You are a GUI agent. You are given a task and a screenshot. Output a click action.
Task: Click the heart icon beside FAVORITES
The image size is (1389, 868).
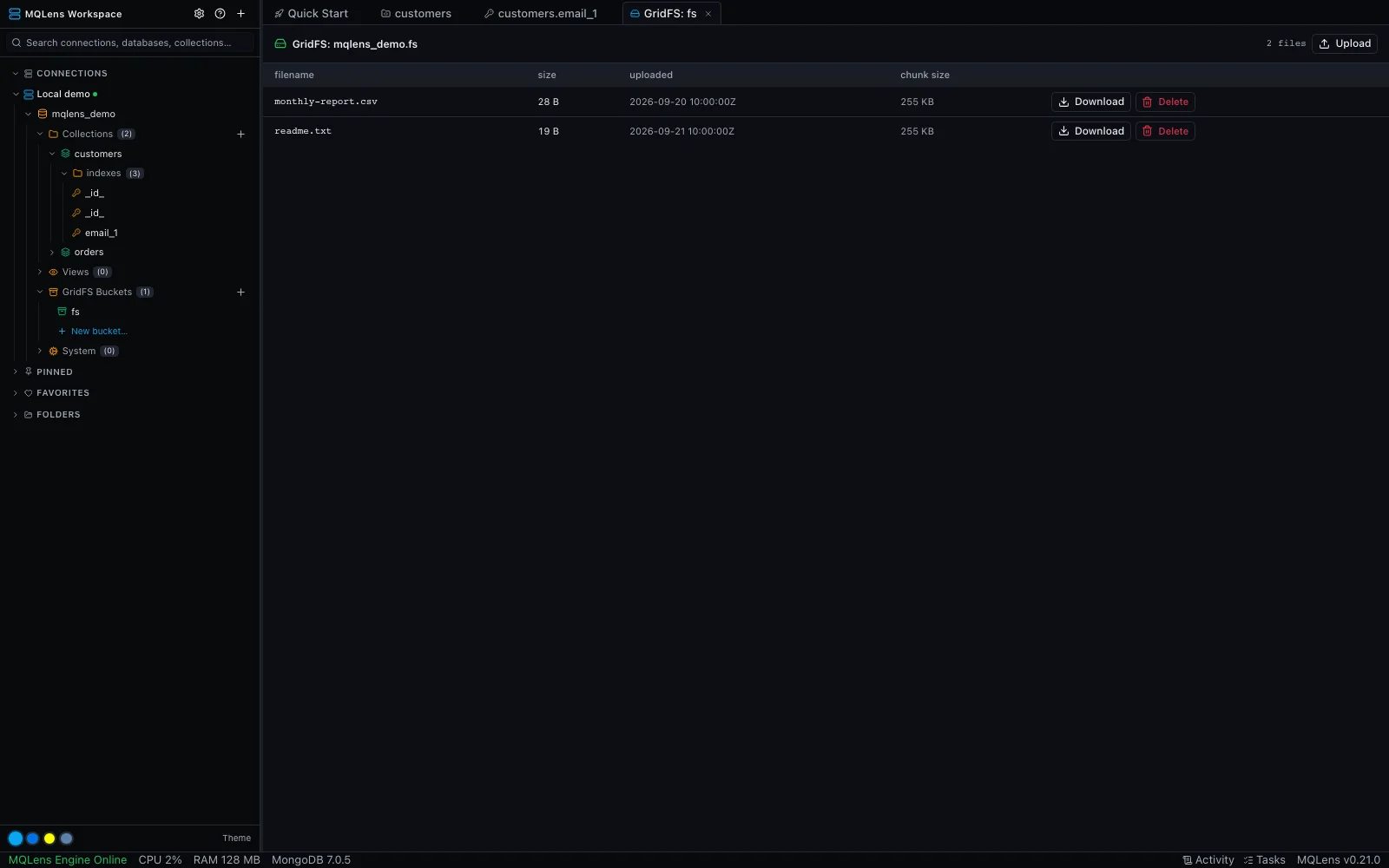click(29, 393)
